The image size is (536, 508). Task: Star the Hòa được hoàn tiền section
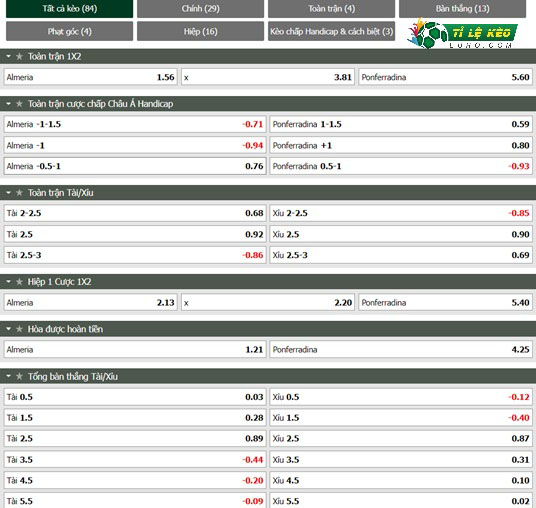pos(19,329)
